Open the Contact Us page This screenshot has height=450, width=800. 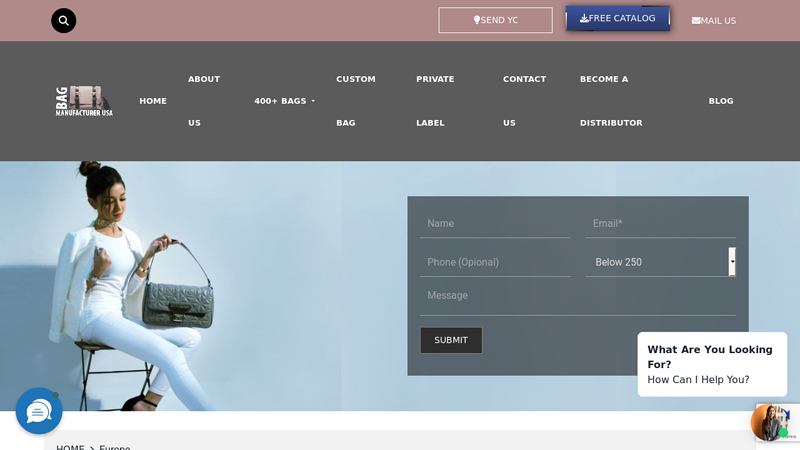click(x=524, y=100)
